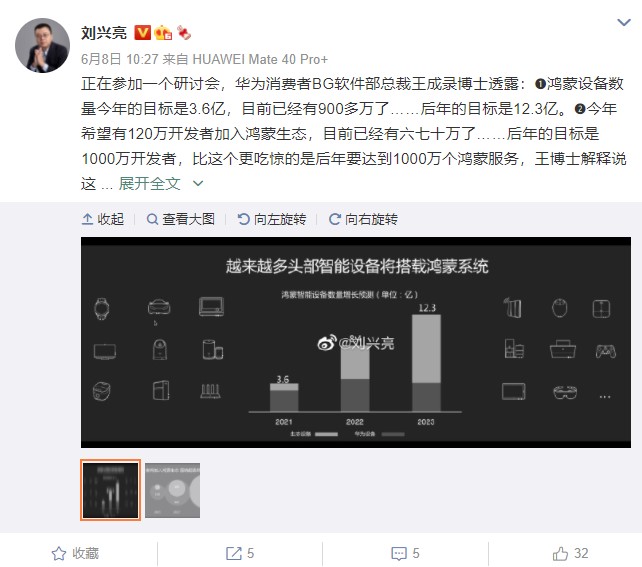Select the first dark chart thumbnail
This screenshot has height=567, width=642.
111,490
